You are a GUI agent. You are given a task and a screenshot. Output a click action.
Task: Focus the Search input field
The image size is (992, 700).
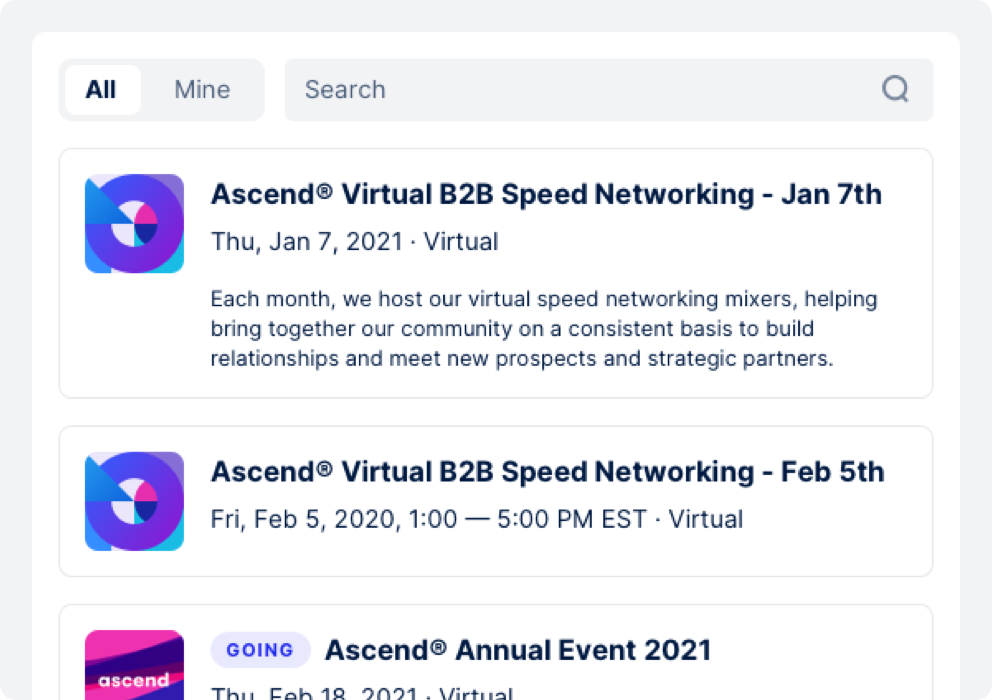pyautogui.click(x=580, y=90)
